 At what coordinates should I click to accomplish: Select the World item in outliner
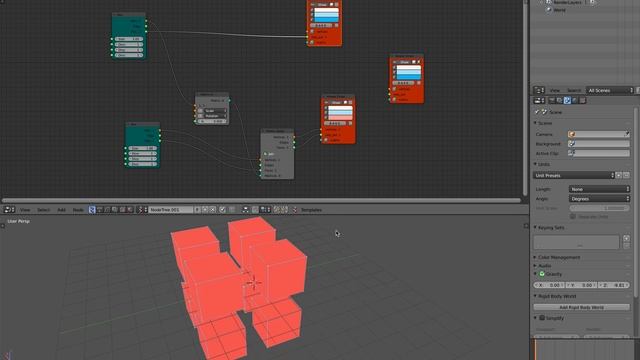(x=560, y=10)
